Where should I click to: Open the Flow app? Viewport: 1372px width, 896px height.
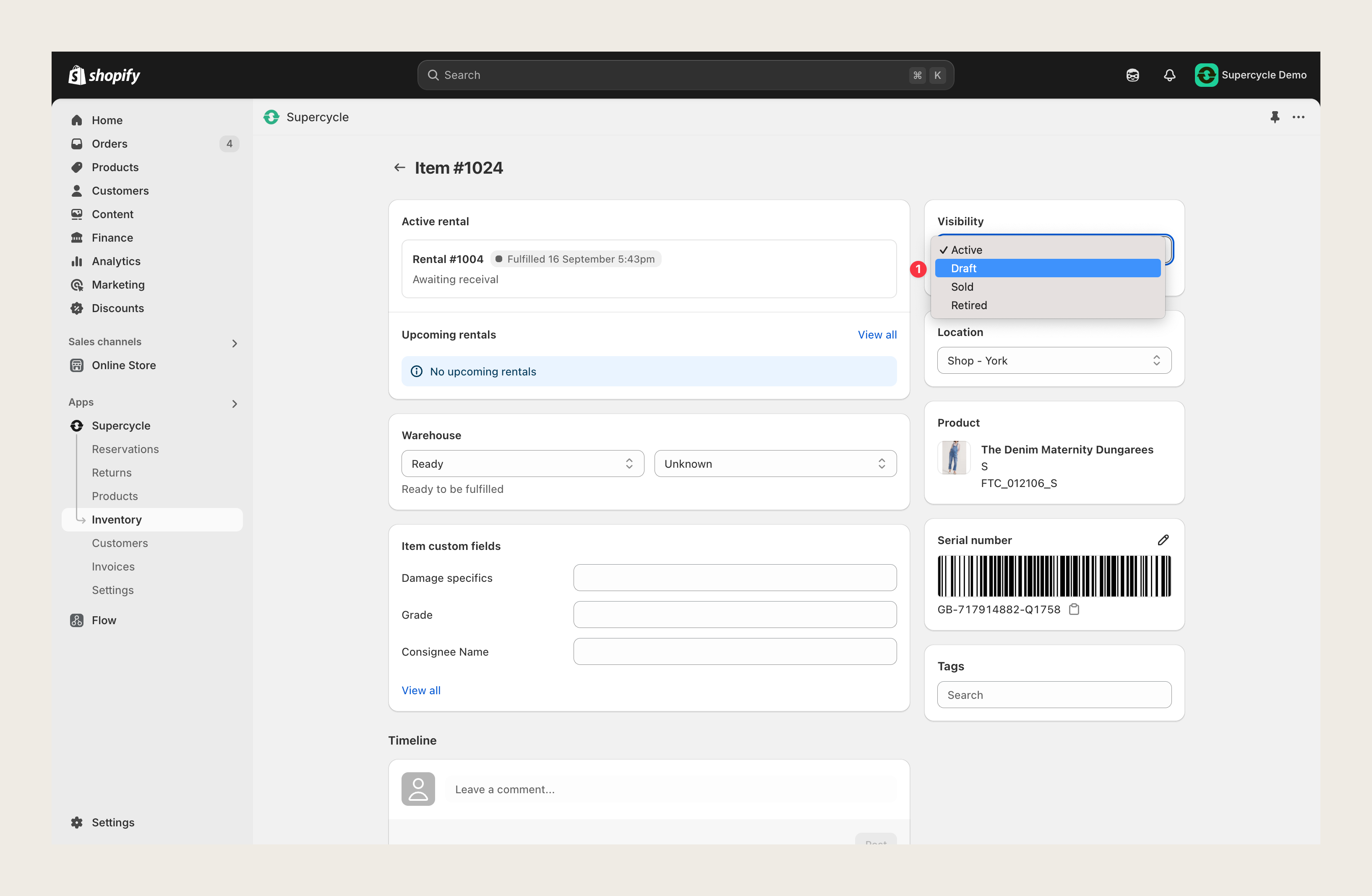point(104,620)
